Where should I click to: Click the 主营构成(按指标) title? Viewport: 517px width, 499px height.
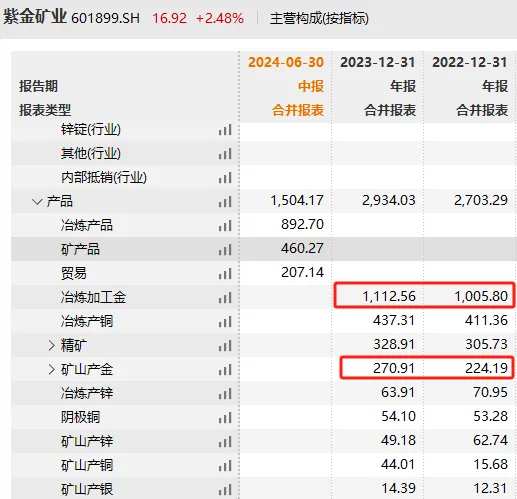[x=319, y=18]
